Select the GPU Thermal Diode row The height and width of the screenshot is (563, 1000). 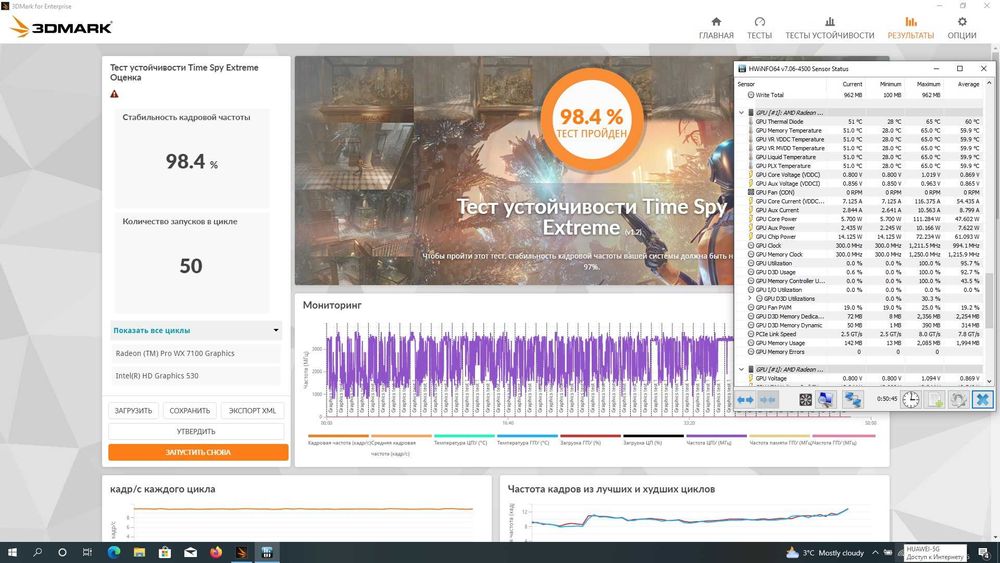(859, 121)
